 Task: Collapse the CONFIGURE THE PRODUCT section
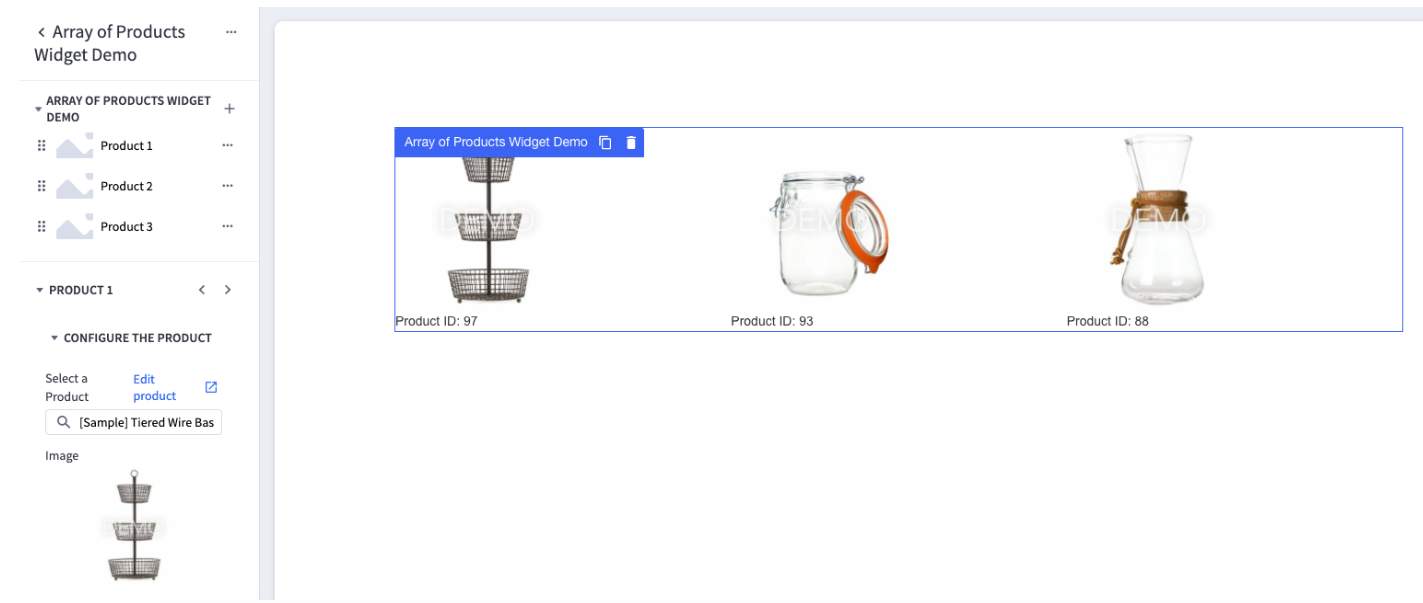click(x=55, y=337)
